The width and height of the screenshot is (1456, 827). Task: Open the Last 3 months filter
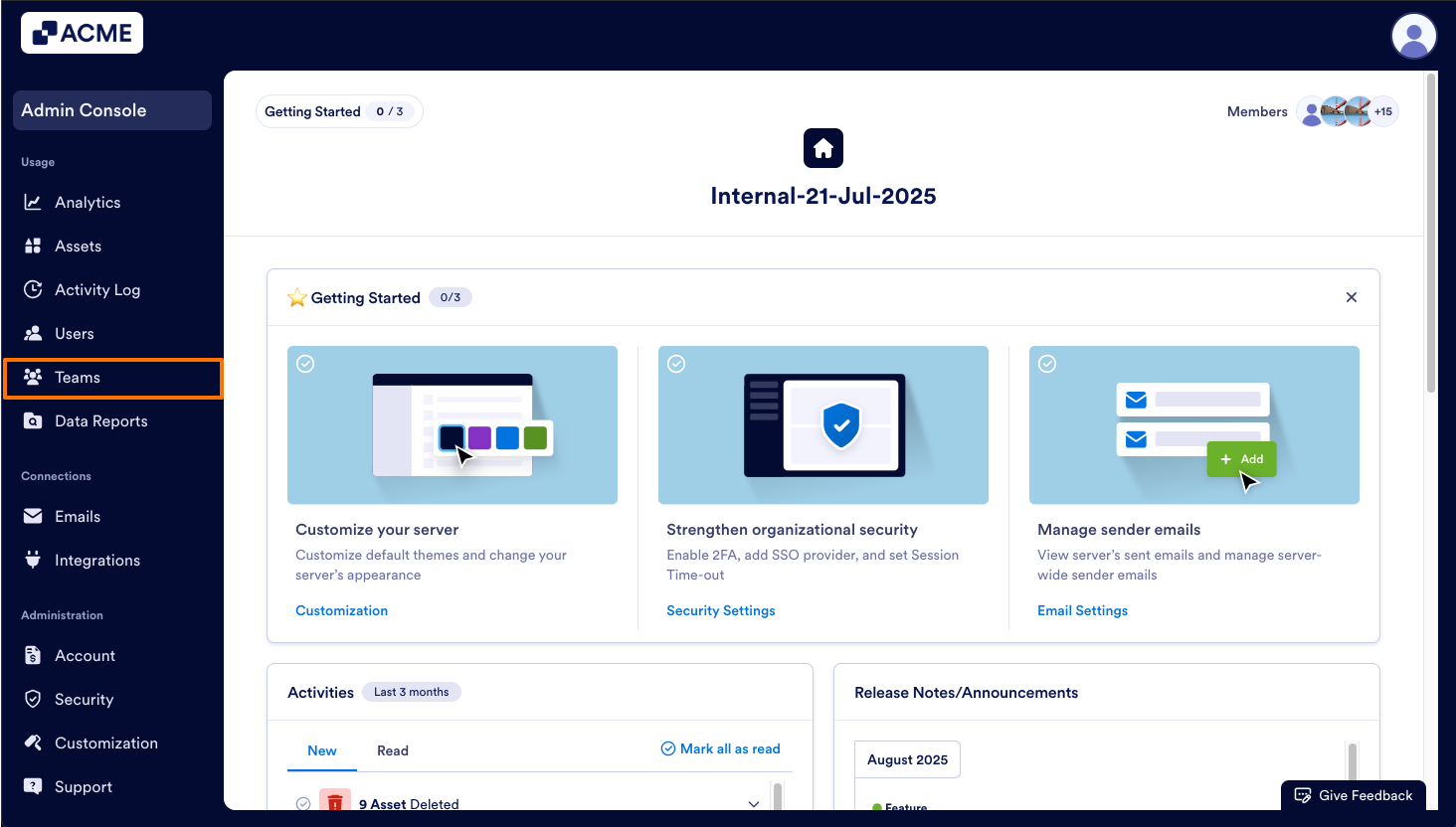click(x=411, y=692)
